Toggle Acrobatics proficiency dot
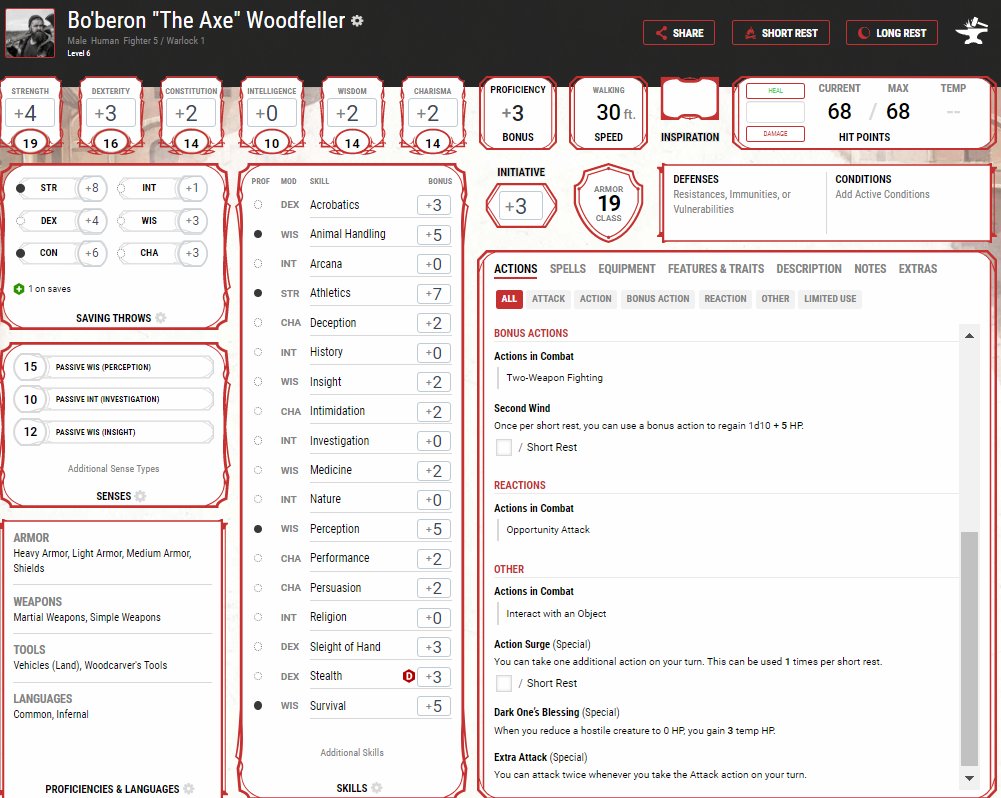Image resolution: width=1001 pixels, height=798 pixels. tap(258, 205)
